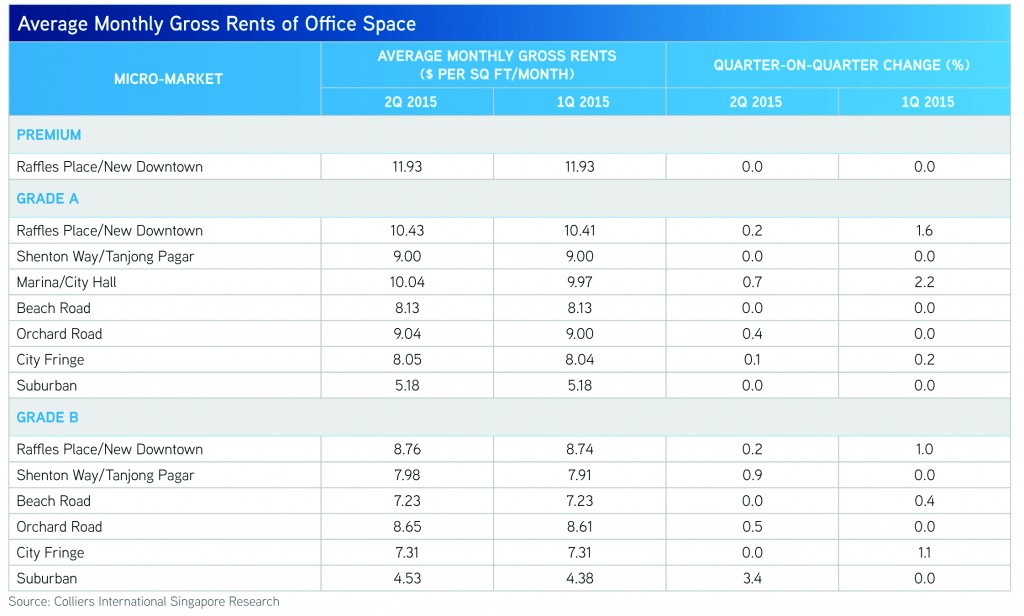Click the 8.04 City Fringe rent
Image resolution: width=1024 pixels, height=616 pixels.
coord(580,360)
